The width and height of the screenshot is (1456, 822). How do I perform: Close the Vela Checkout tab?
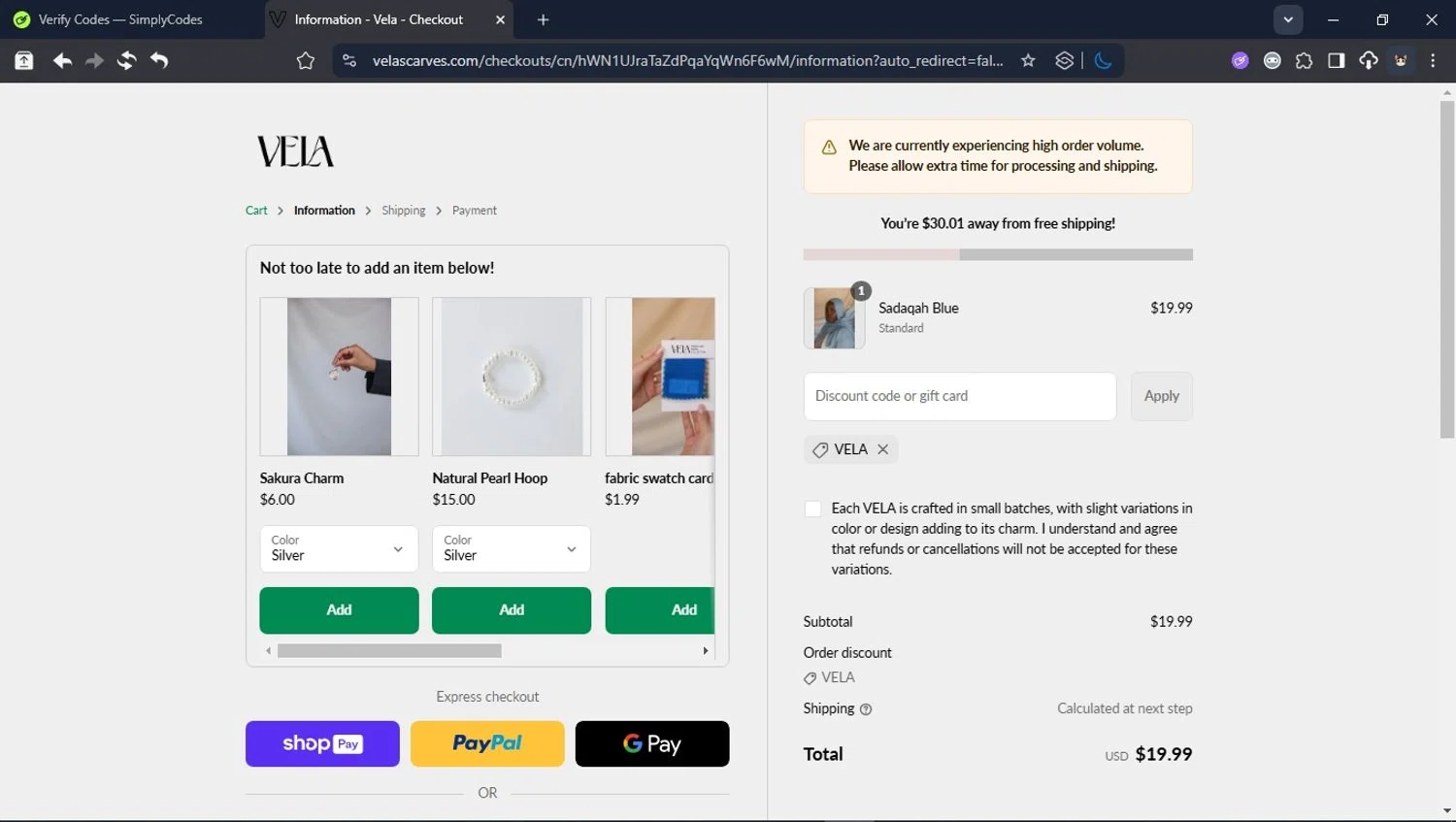(x=500, y=19)
